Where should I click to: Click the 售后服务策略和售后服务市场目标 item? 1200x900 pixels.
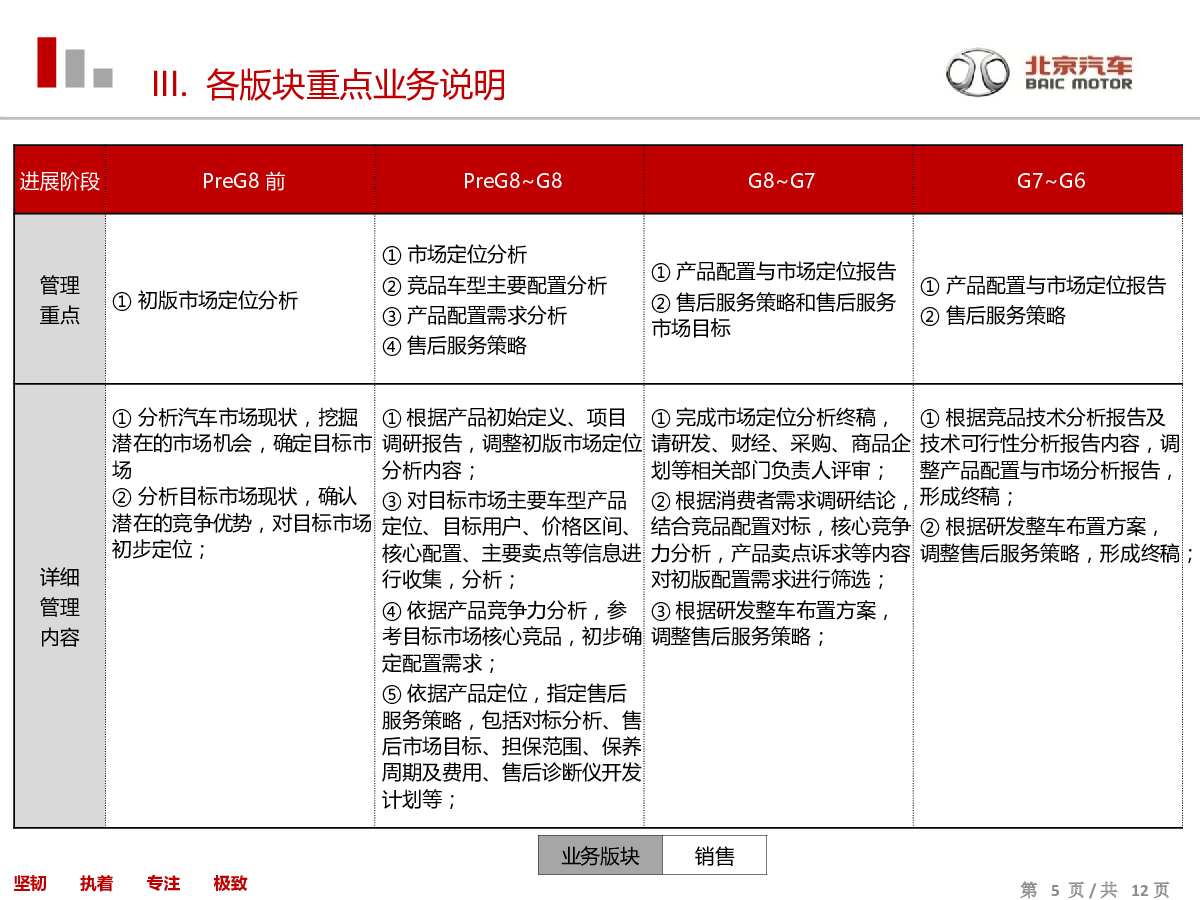774,315
